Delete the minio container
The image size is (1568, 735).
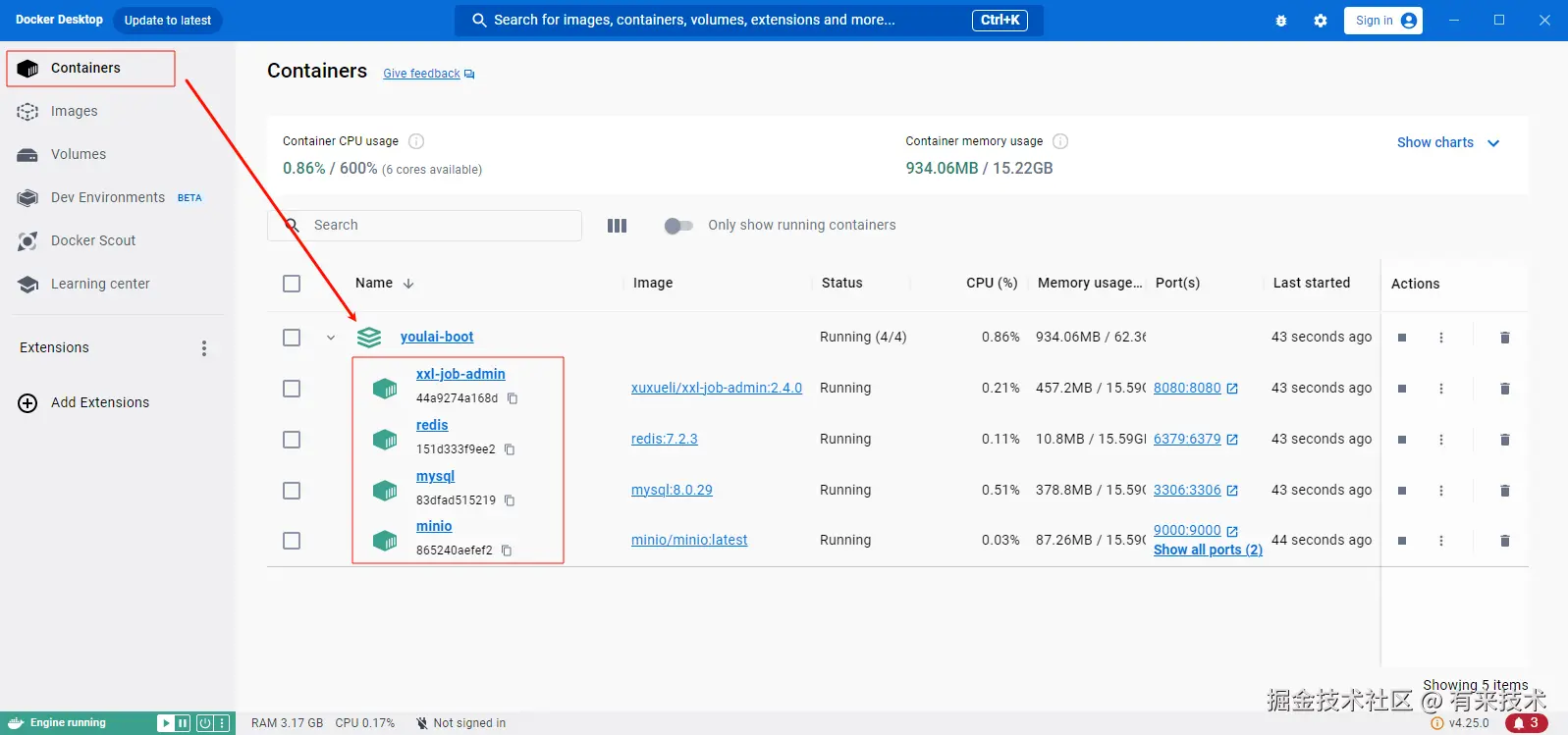point(1505,541)
